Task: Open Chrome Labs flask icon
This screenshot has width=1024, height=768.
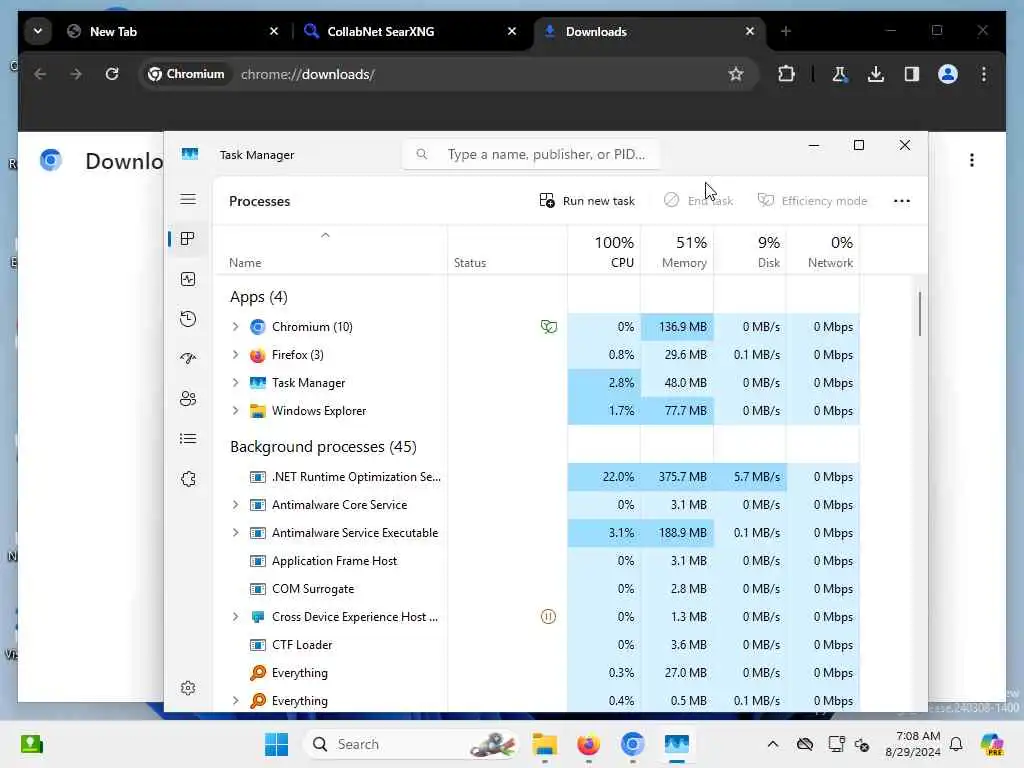Action: (x=840, y=74)
